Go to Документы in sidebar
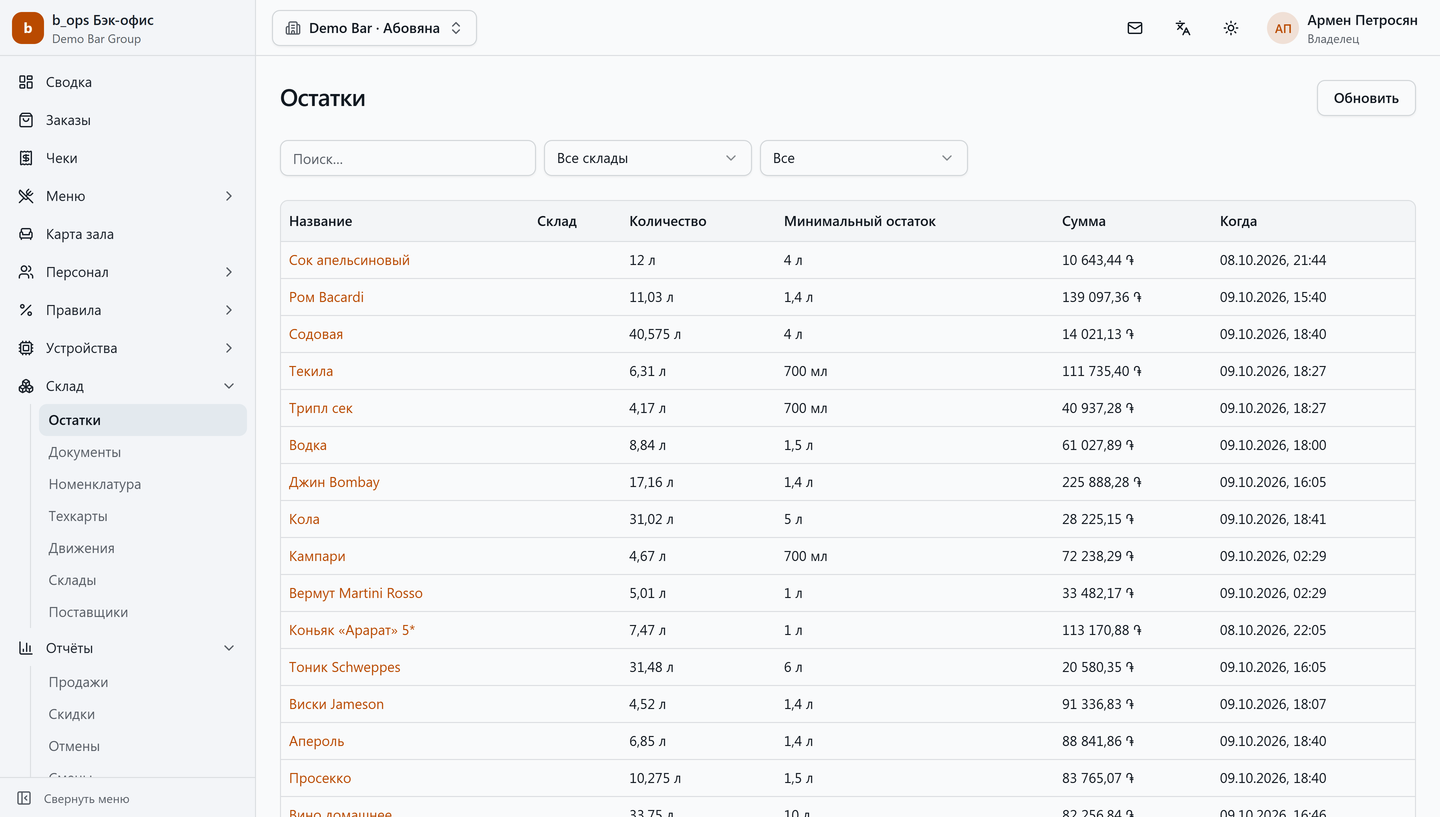1440x817 pixels. point(143,452)
